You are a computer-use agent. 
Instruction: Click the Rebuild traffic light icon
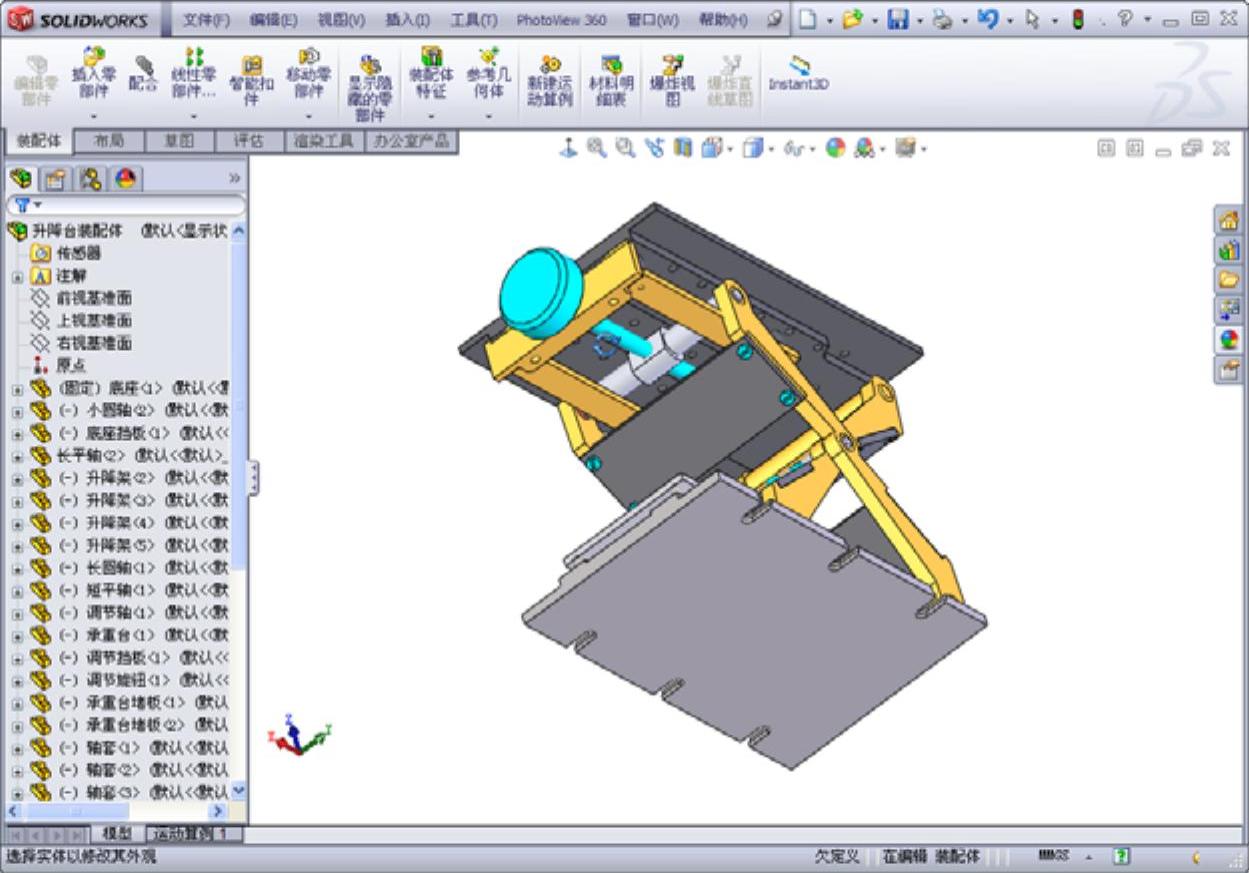[x=1078, y=19]
